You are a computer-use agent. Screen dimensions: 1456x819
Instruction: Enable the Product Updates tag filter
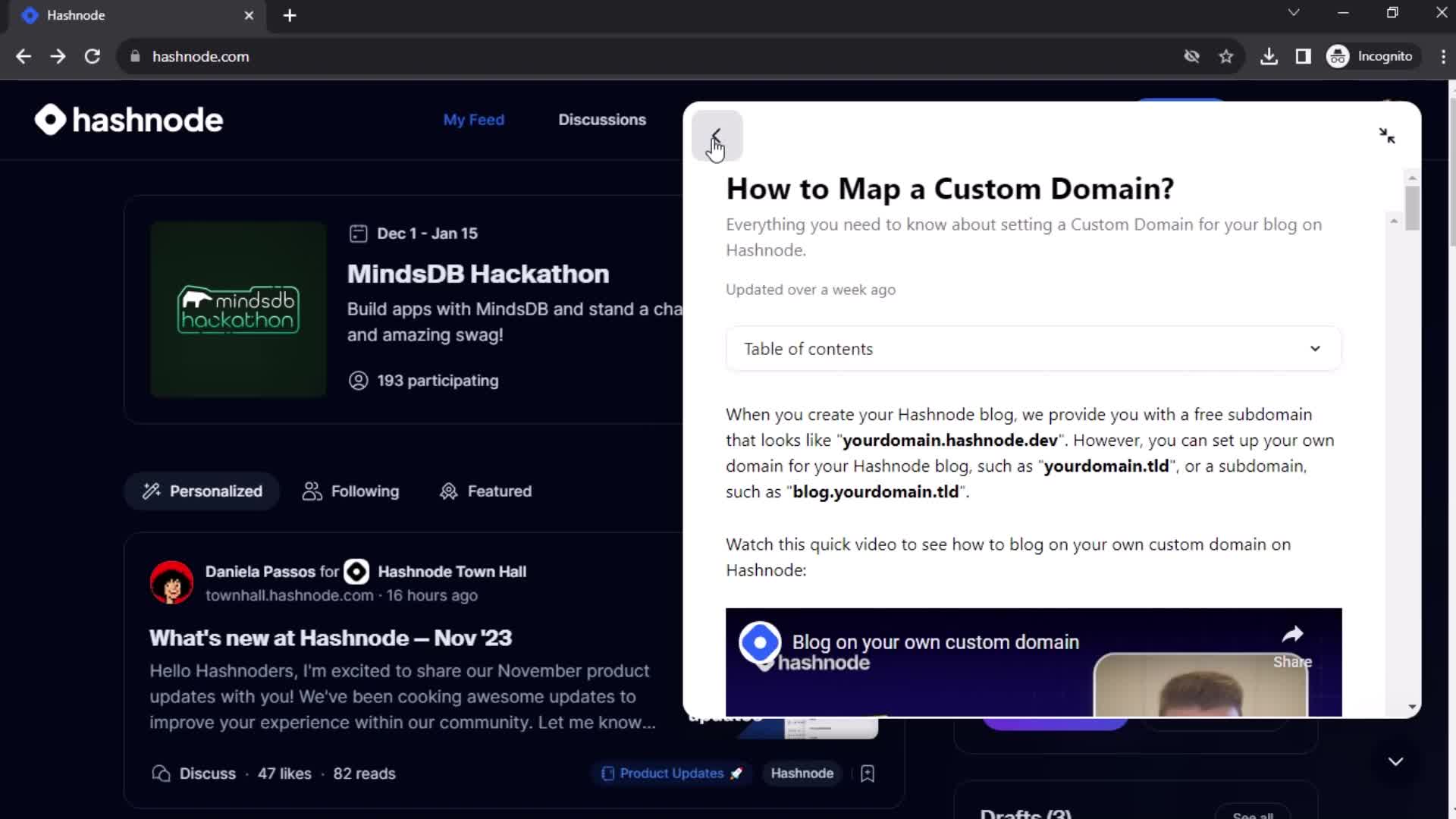[x=671, y=773]
